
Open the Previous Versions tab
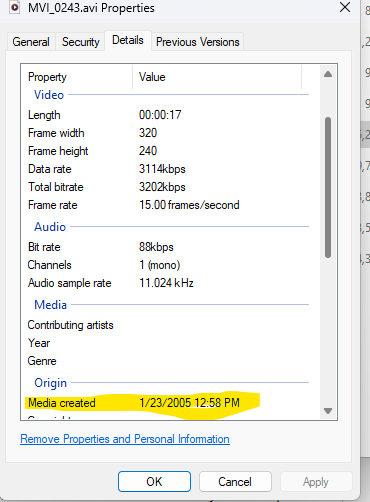198,42
